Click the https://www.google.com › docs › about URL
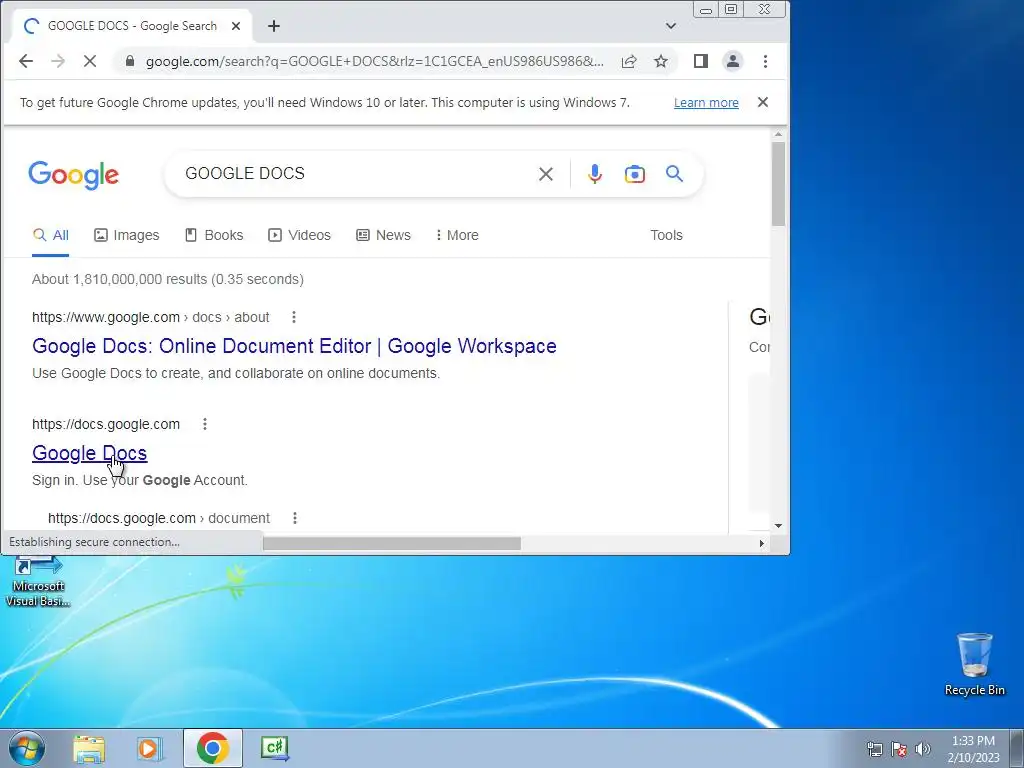Image resolution: width=1024 pixels, height=768 pixels. 151,317
